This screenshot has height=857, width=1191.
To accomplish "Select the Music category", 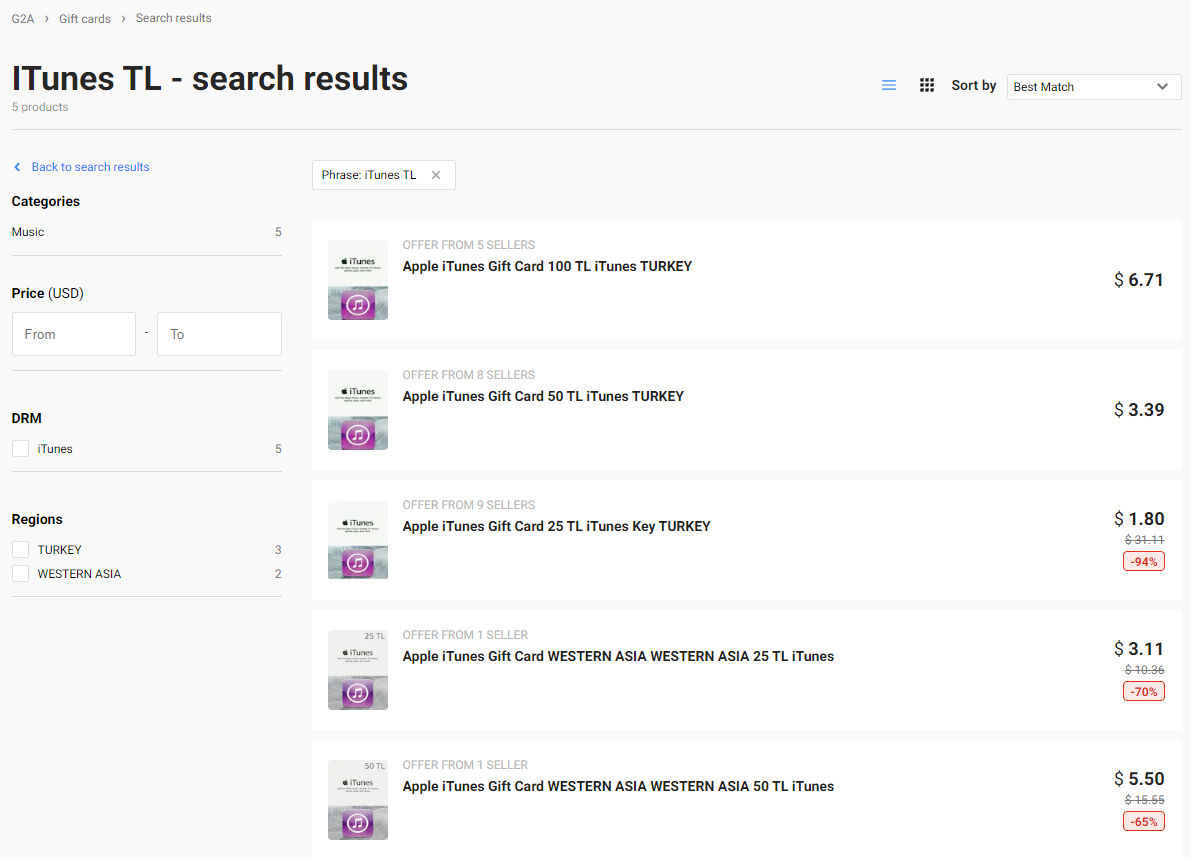I will [x=28, y=232].
